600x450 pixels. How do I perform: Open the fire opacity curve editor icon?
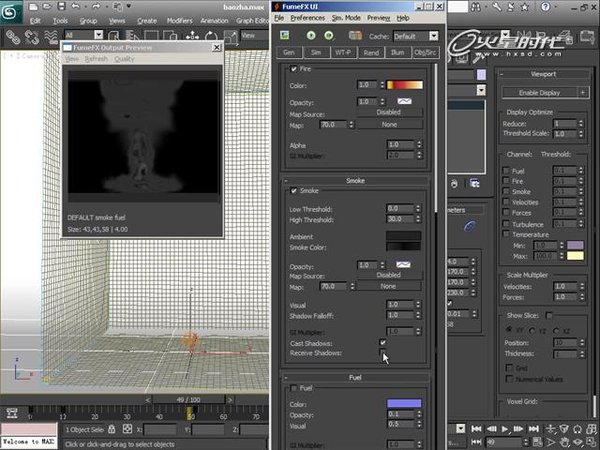tap(407, 102)
